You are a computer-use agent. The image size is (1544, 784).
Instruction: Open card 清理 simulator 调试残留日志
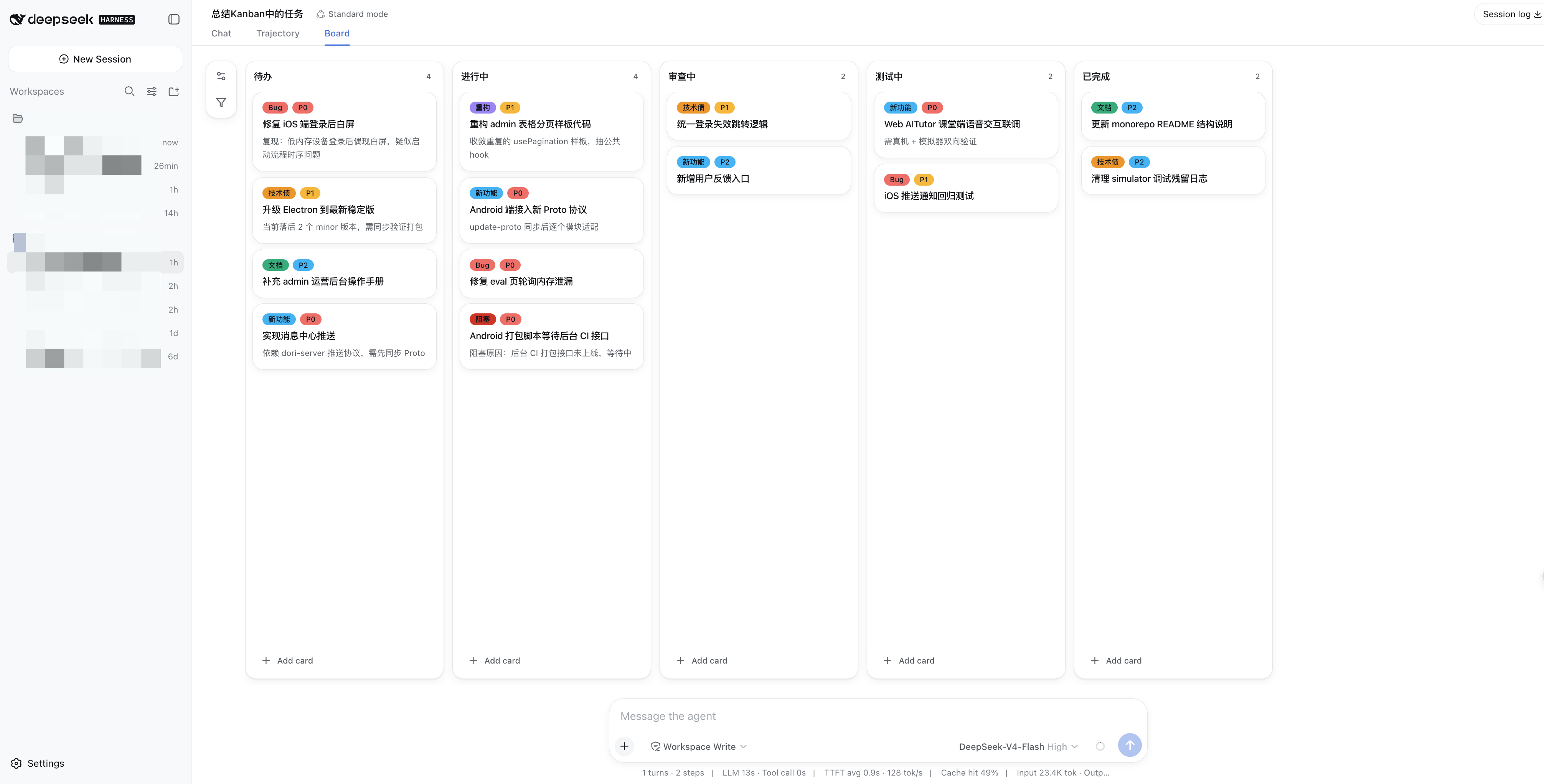click(x=1173, y=170)
